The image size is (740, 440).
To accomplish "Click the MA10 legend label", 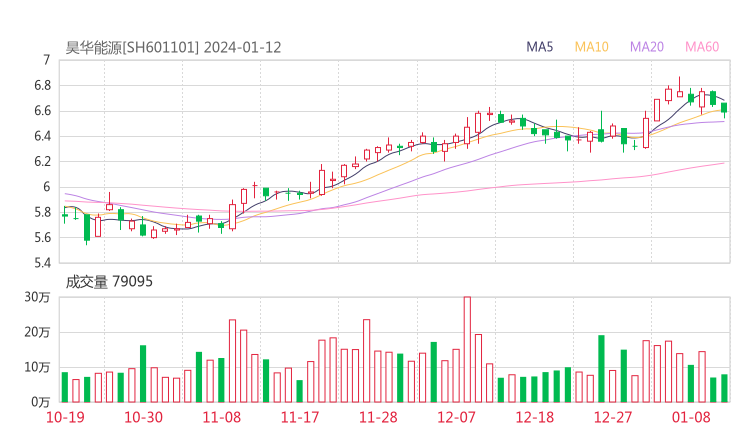I will coord(591,47).
